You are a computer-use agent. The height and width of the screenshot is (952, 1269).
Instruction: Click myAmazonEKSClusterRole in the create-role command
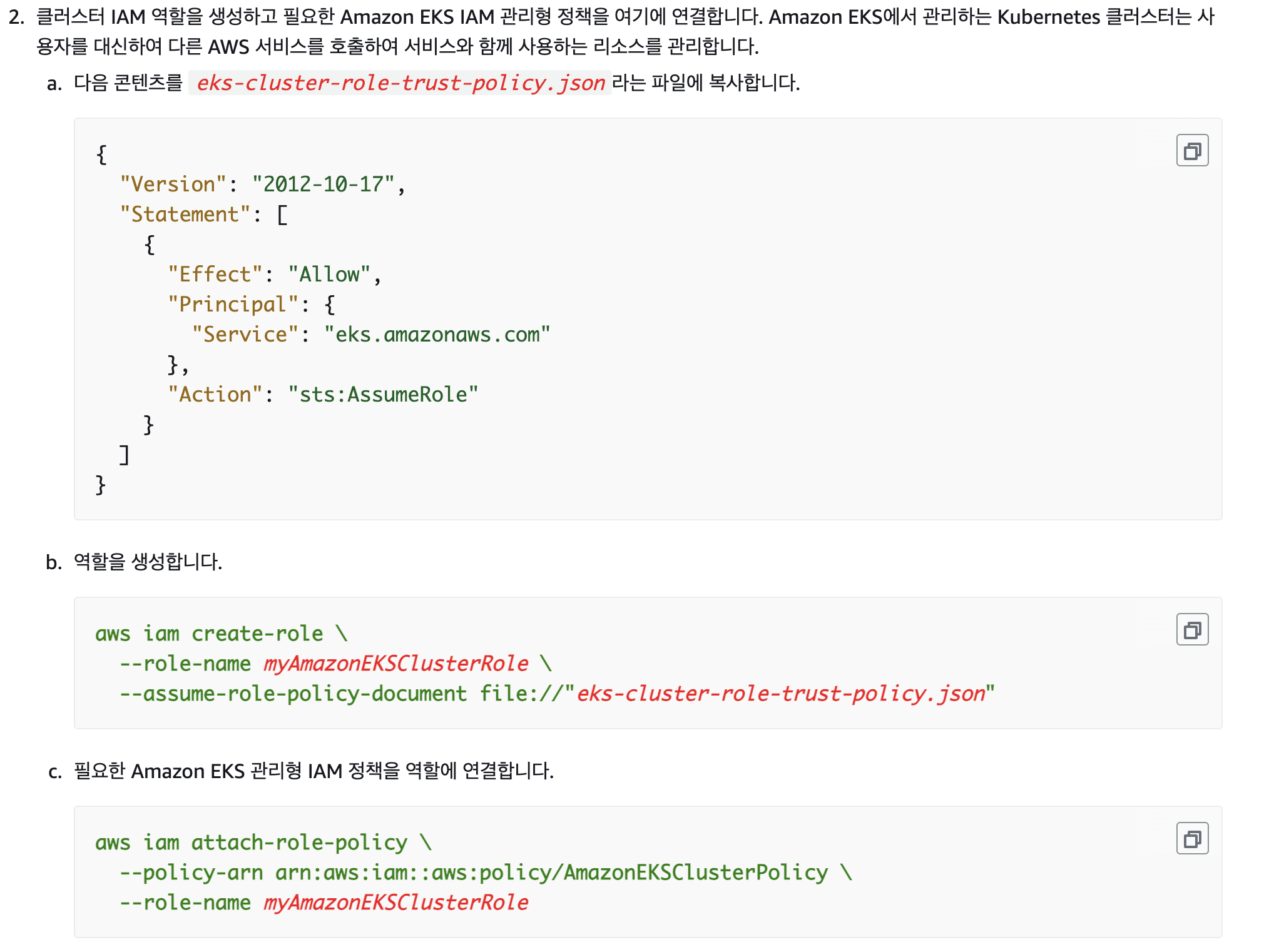pos(395,664)
